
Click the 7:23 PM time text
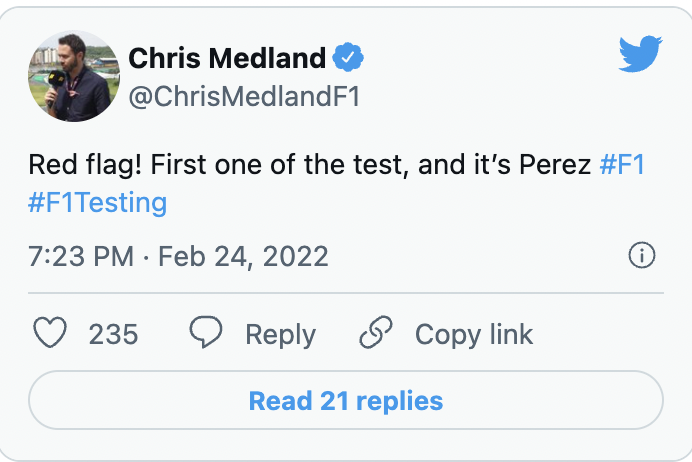[81, 256]
